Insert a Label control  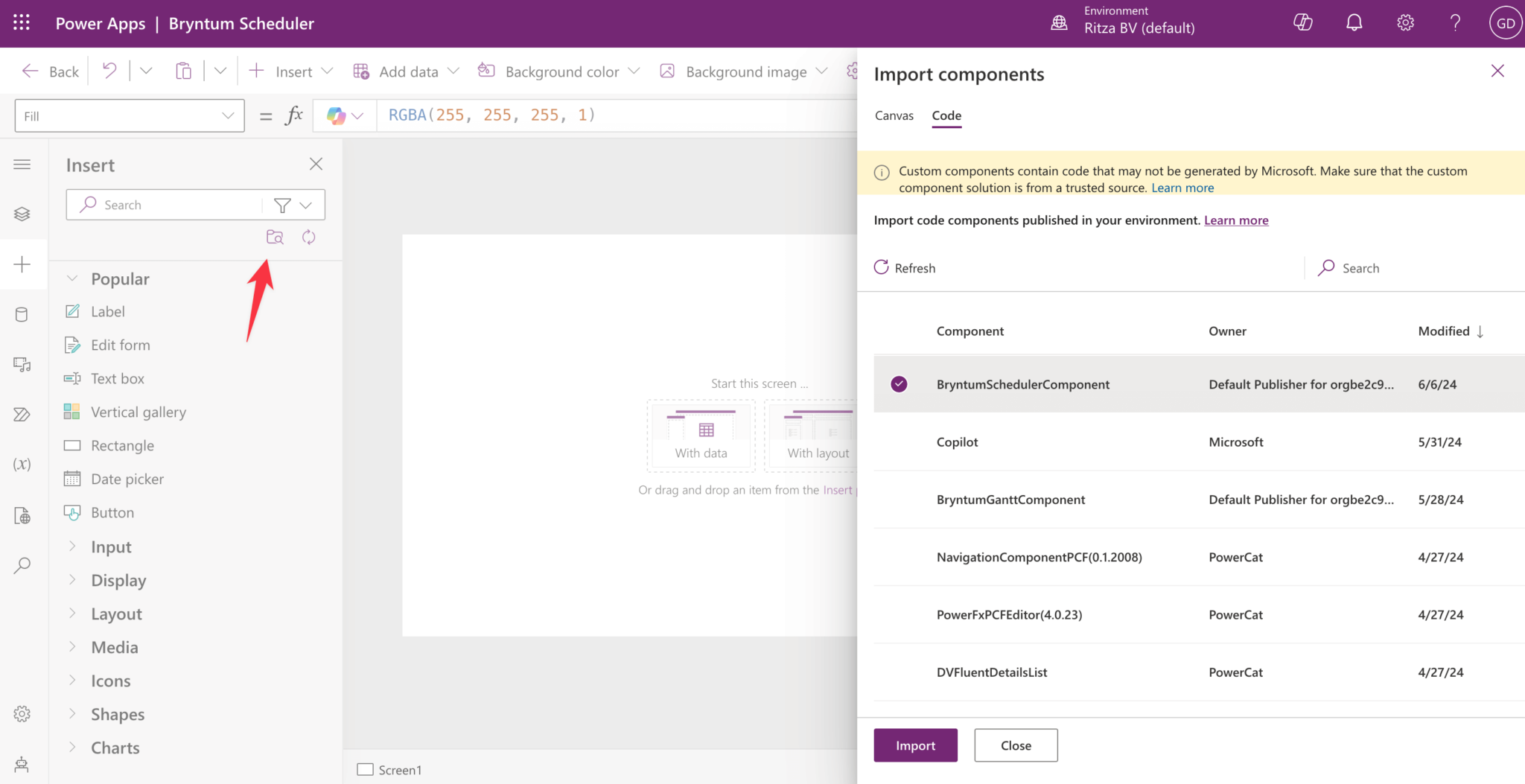107,311
